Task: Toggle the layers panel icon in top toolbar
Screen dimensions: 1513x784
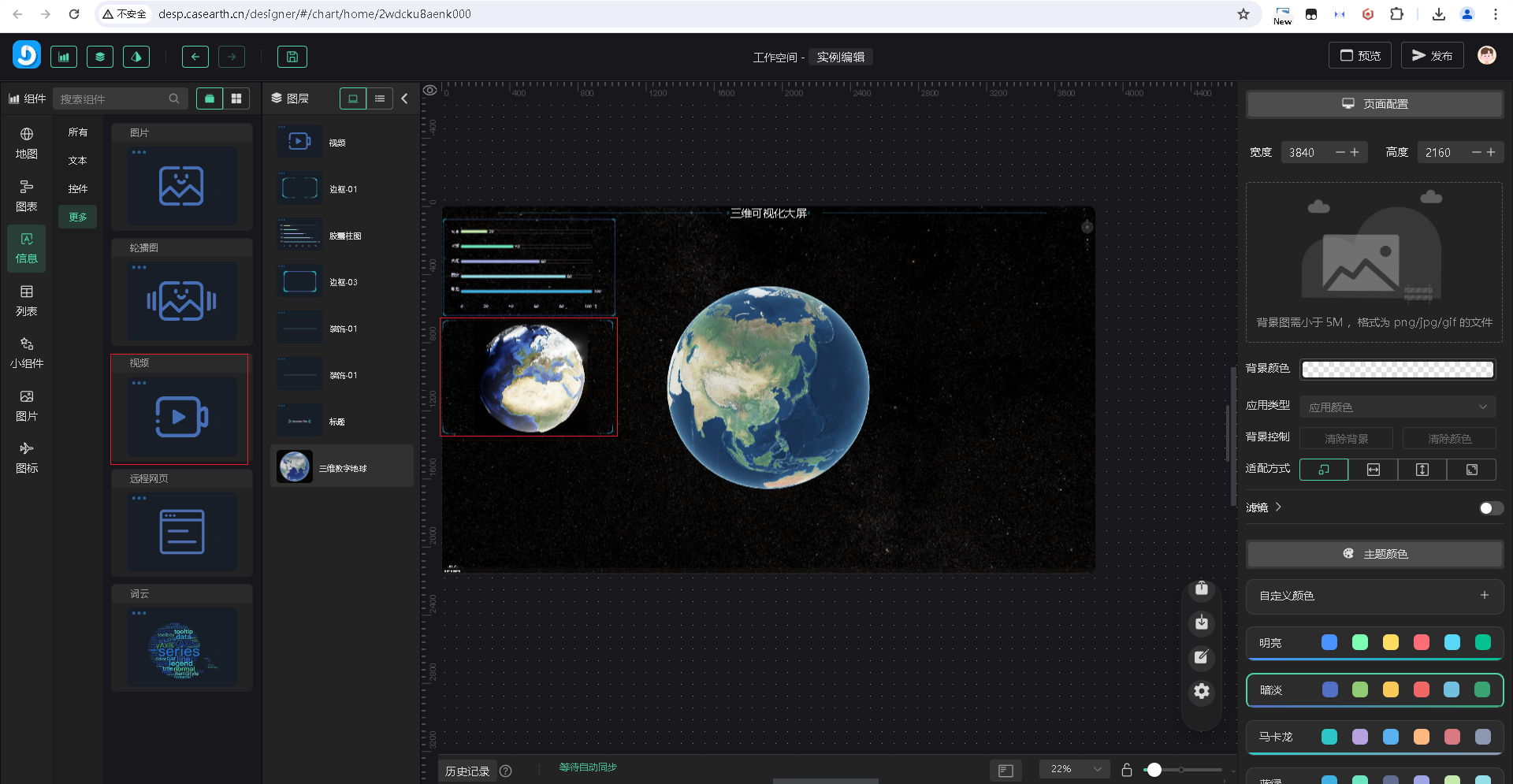Action: 100,57
